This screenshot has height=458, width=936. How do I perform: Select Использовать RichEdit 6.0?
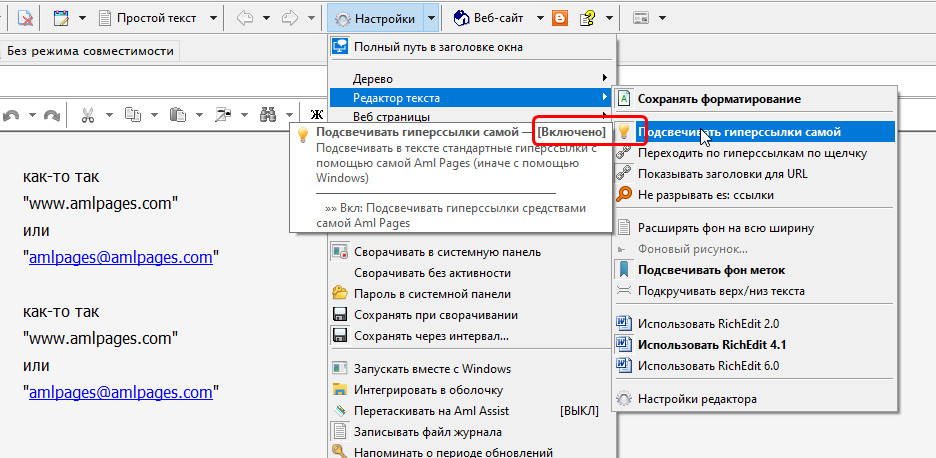click(755, 365)
